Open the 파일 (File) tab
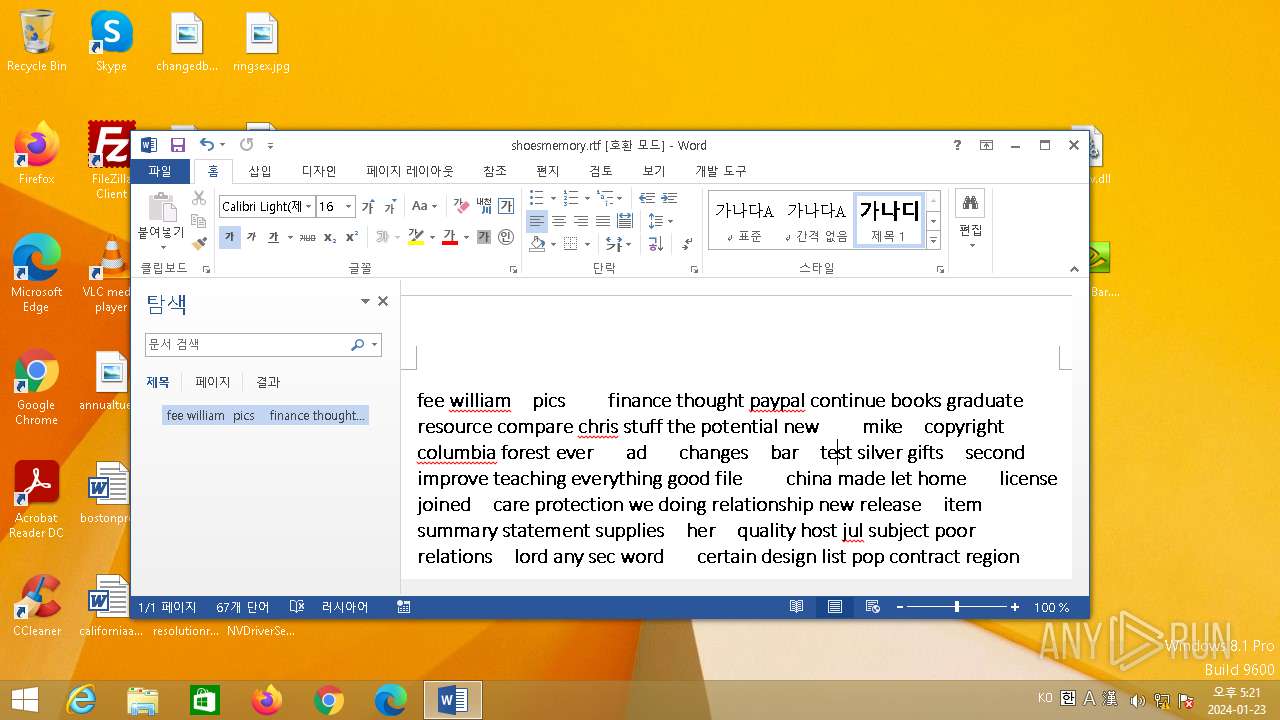The height and width of the screenshot is (720, 1280). pos(160,171)
